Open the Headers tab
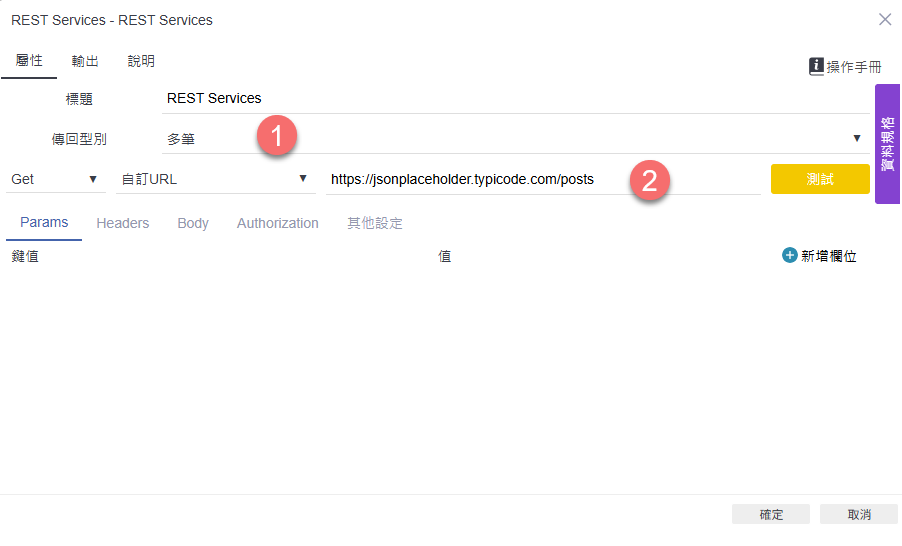The height and width of the screenshot is (546, 902). [x=123, y=223]
